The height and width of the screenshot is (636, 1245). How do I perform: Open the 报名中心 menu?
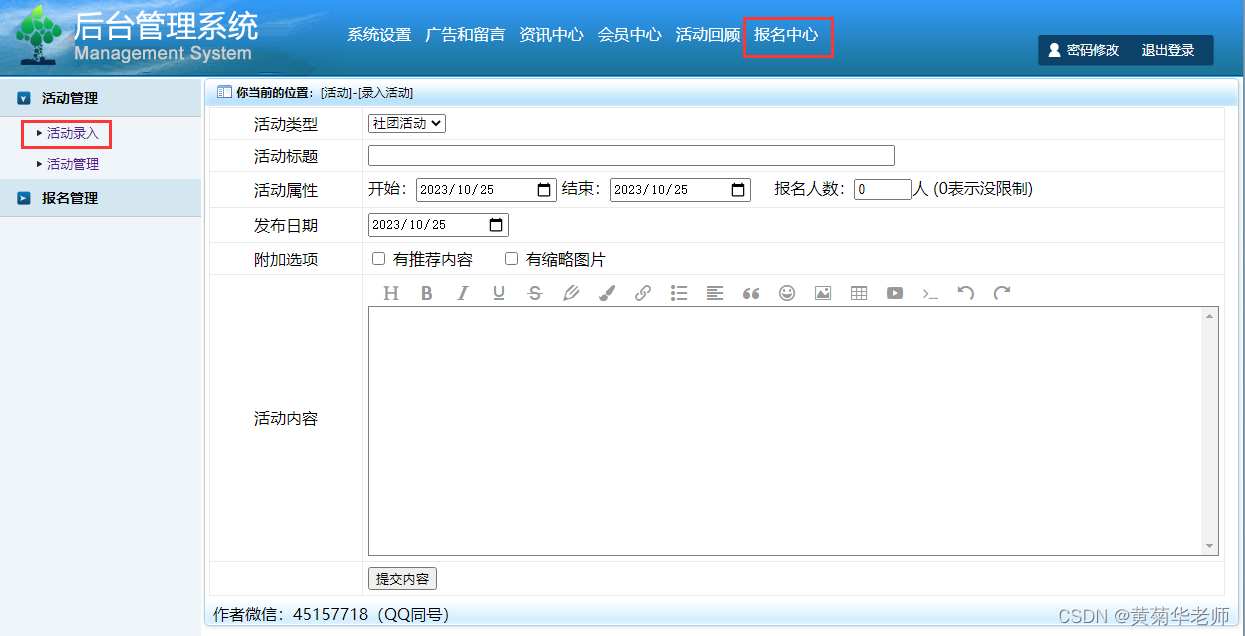786,34
